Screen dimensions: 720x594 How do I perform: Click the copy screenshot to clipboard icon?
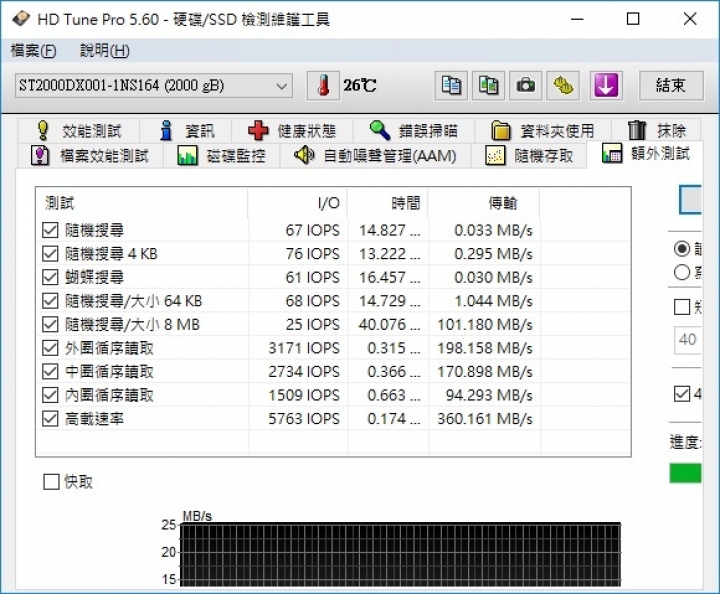(x=488, y=85)
